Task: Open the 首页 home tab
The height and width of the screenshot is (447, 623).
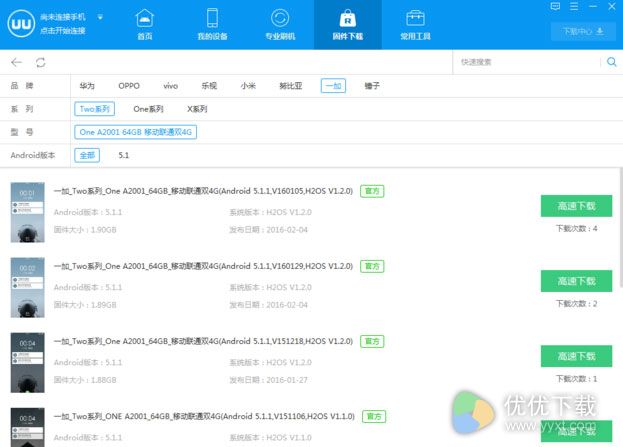Action: (145, 25)
